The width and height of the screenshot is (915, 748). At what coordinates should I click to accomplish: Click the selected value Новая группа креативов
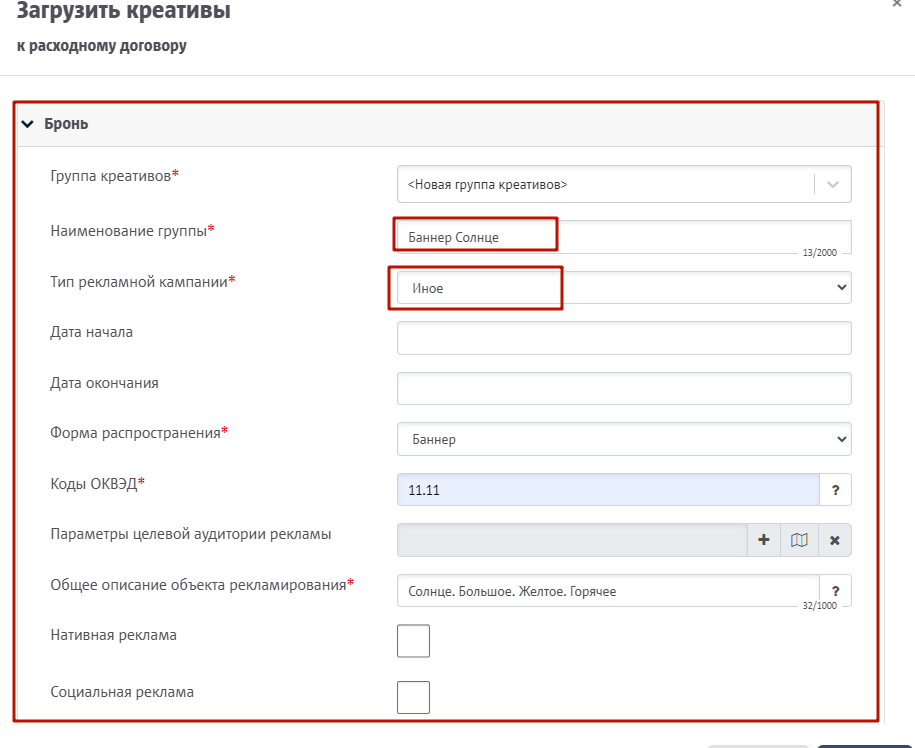tap(488, 184)
